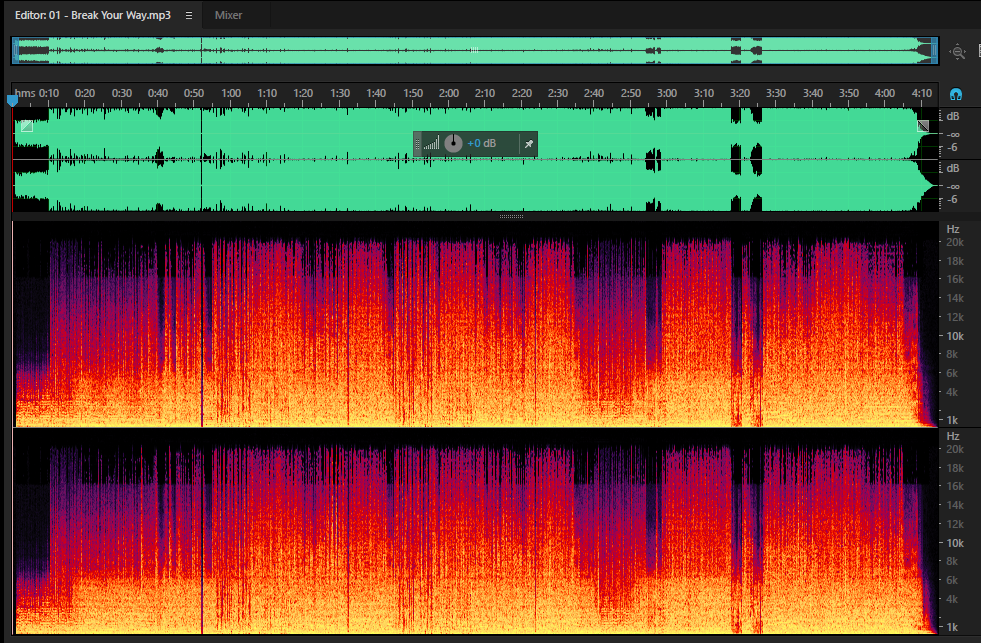
Task: Click the 3:20 mark on the time ruler
Action: [x=740, y=93]
